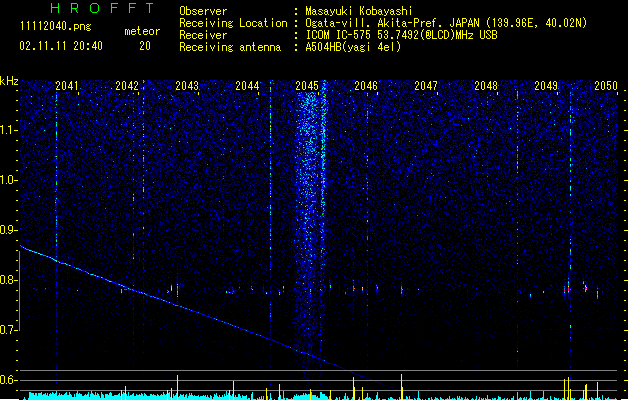Viewport: 629px width, 400px height.
Task: Click the 0.6 kHz axis label
Action: point(9,380)
